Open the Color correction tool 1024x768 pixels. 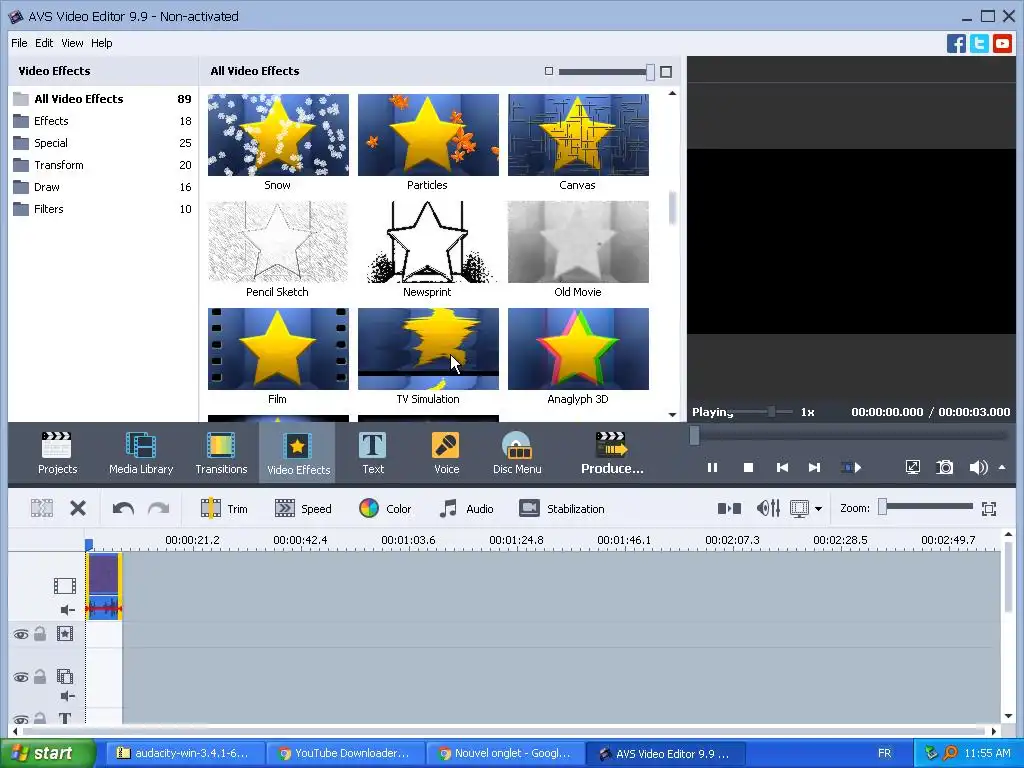(385, 509)
